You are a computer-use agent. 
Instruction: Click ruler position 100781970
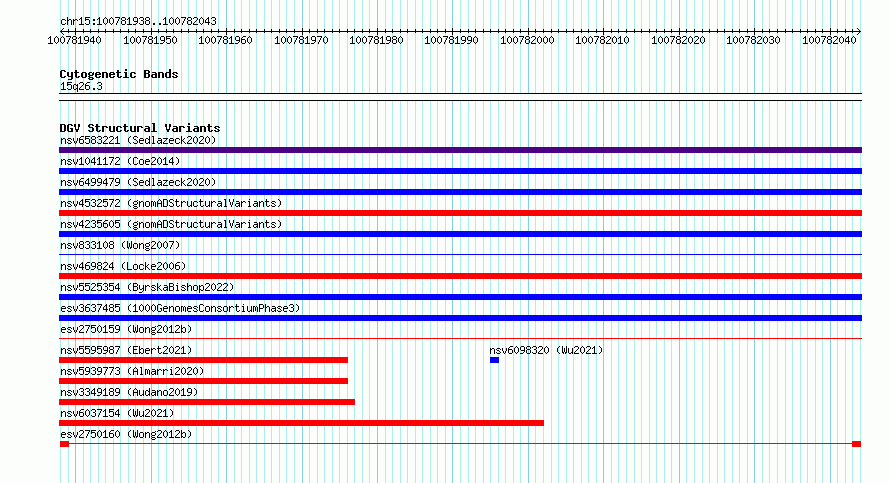point(301,40)
